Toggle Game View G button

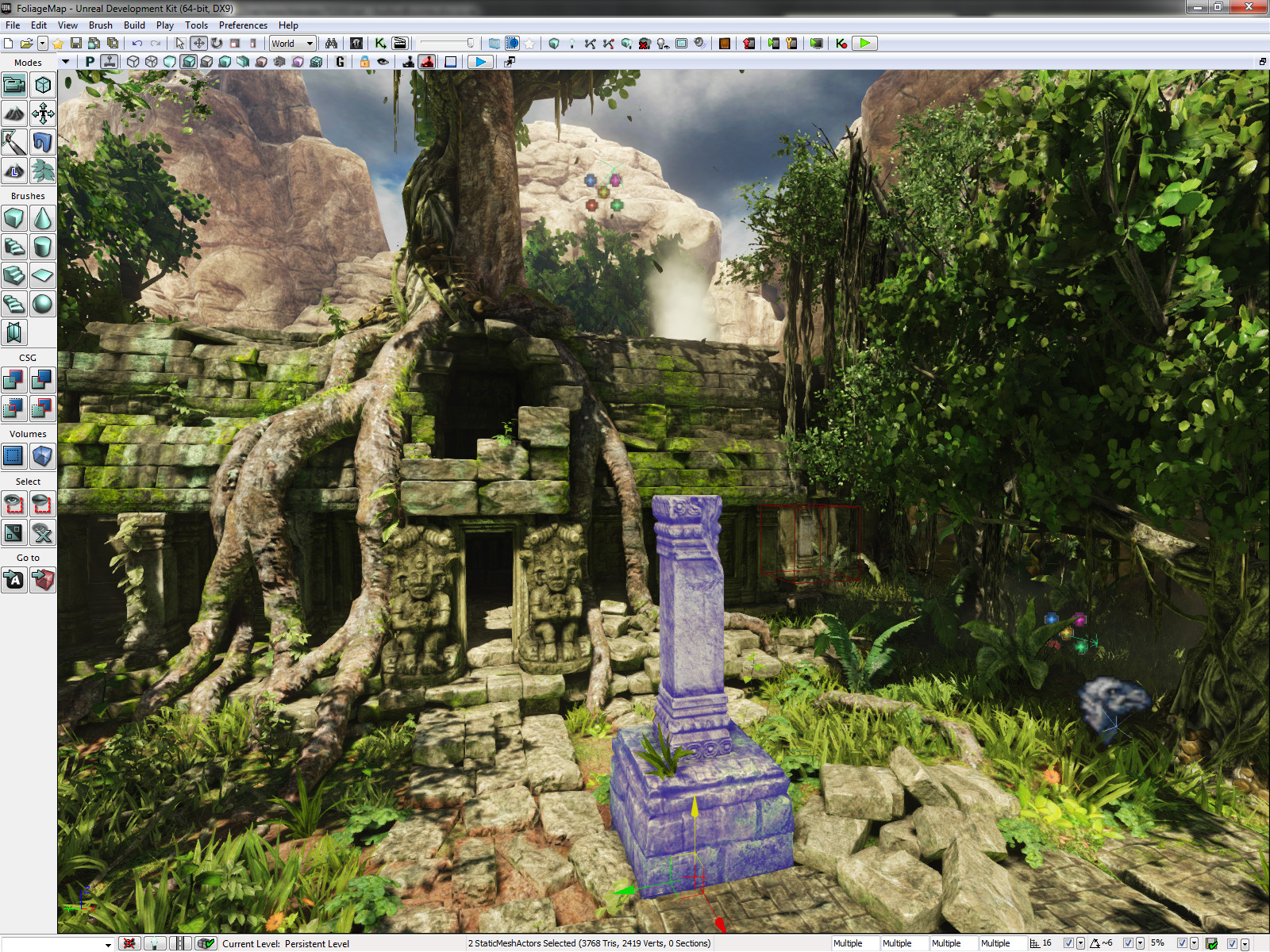tap(341, 62)
